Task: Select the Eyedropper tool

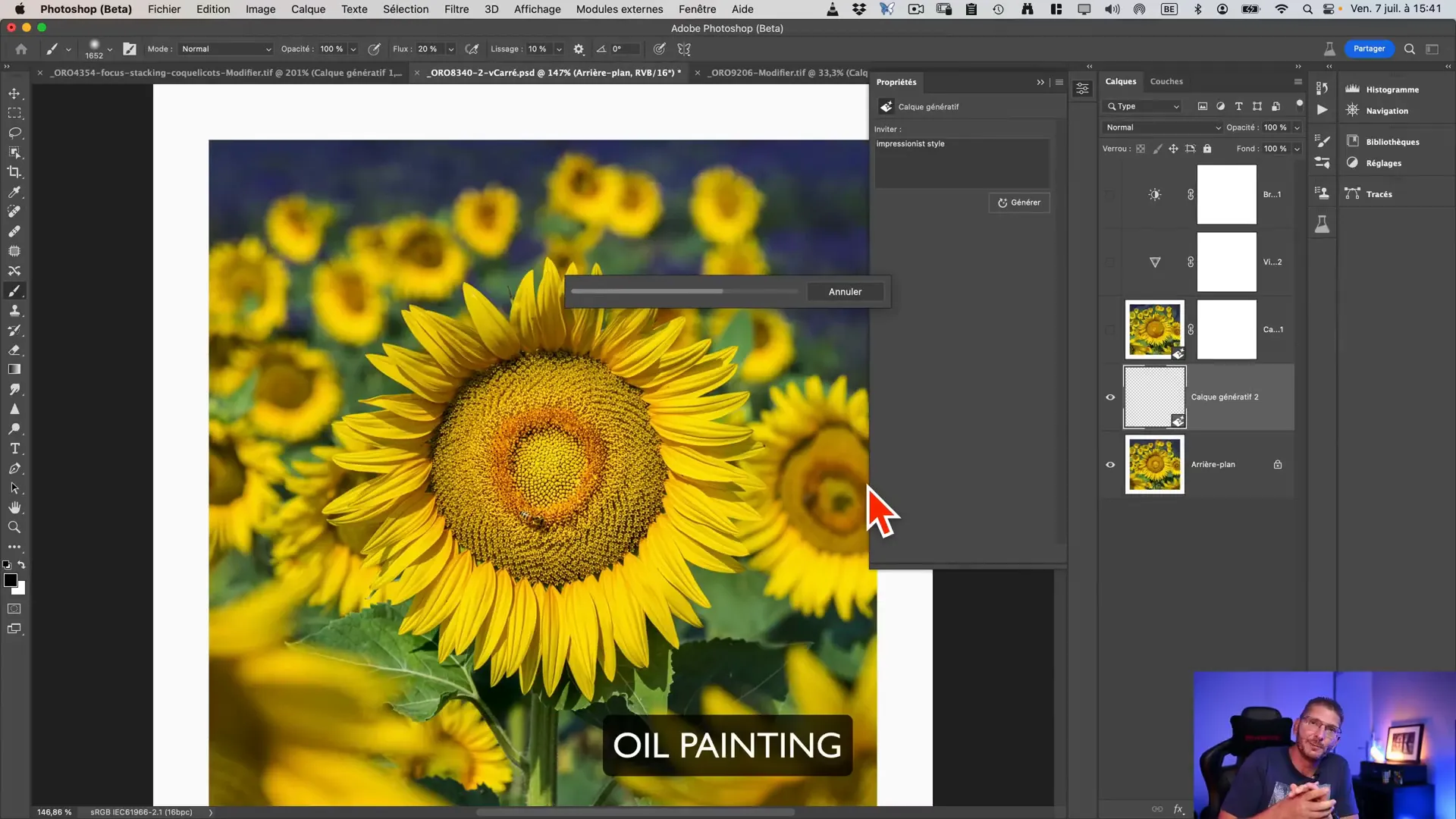Action: coord(14,192)
